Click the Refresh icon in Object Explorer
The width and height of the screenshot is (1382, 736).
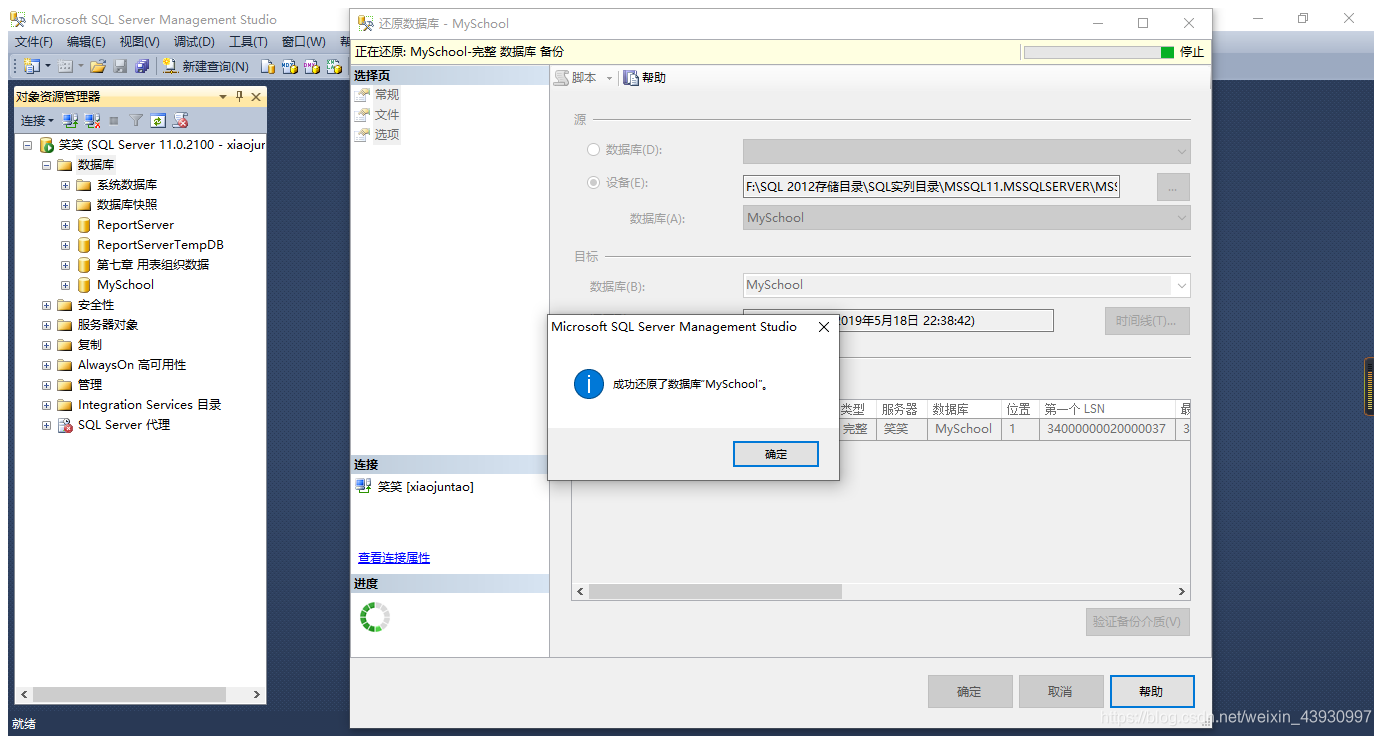tap(158, 120)
